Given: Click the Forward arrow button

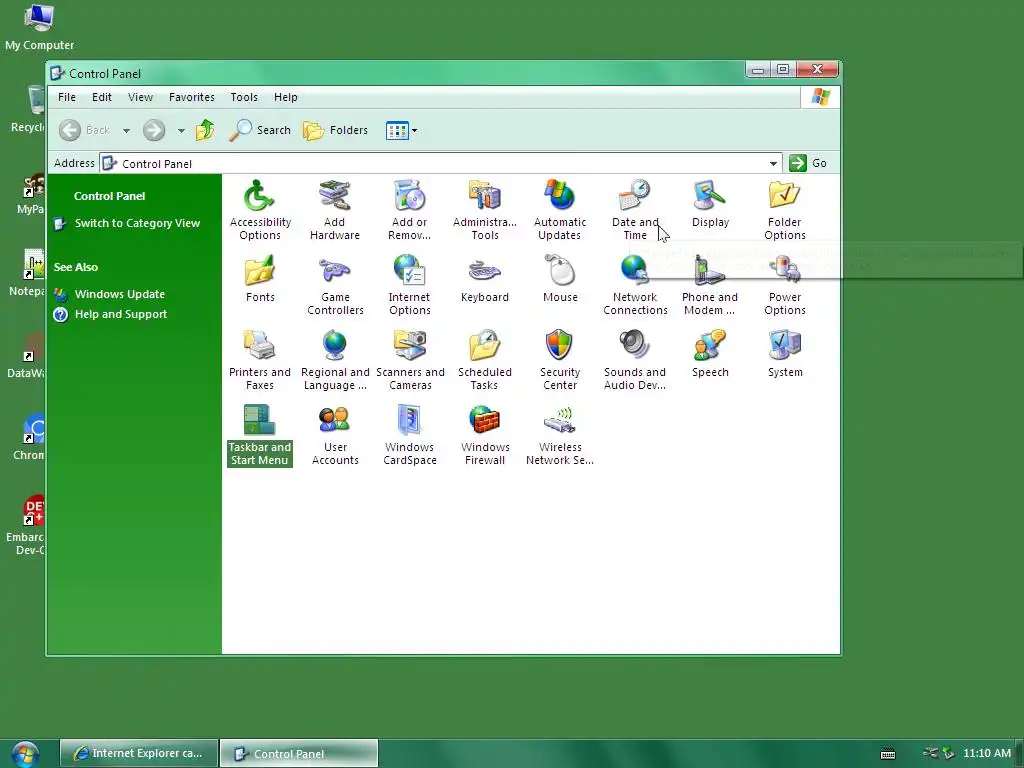Looking at the screenshot, I should point(154,130).
